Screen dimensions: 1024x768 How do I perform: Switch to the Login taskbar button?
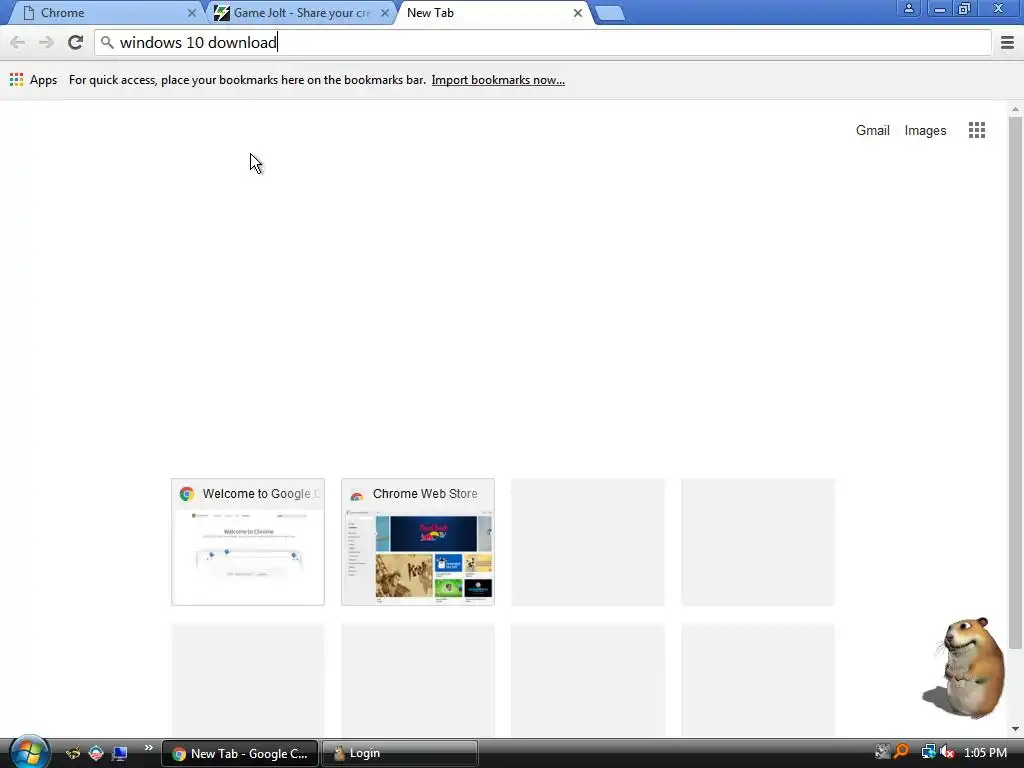(x=400, y=754)
